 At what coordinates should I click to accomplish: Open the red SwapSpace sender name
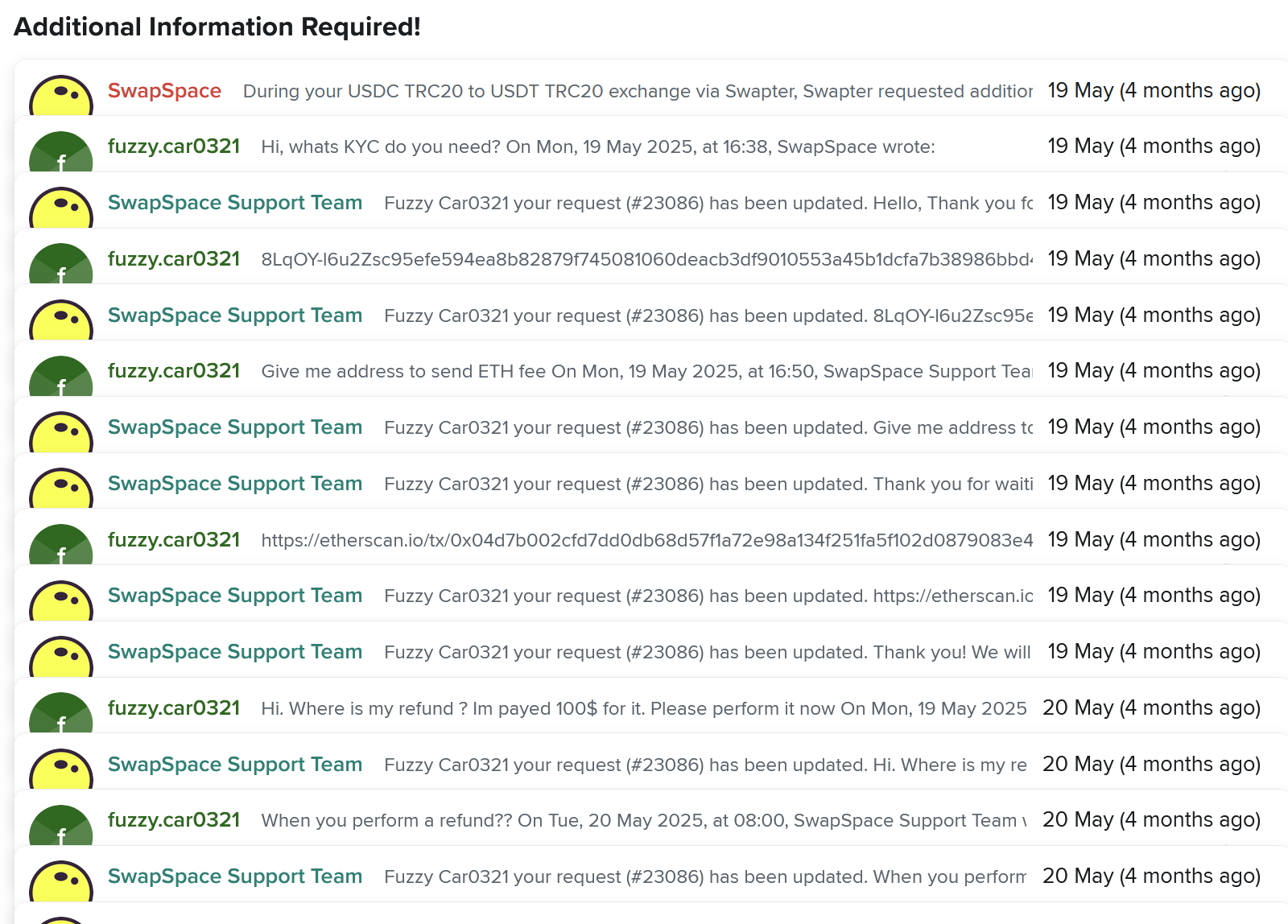point(164,91)
